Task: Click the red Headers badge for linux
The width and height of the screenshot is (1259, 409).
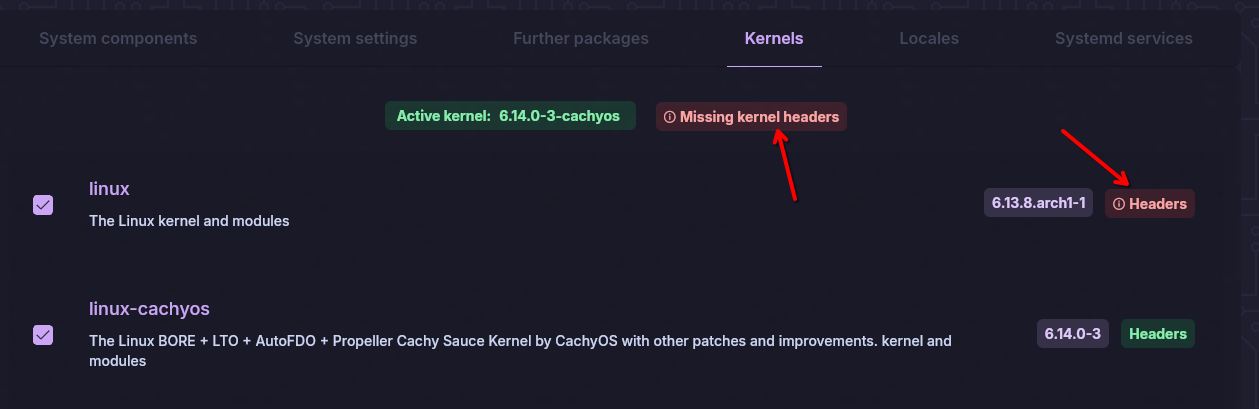Action: [x=1150, y=204]
